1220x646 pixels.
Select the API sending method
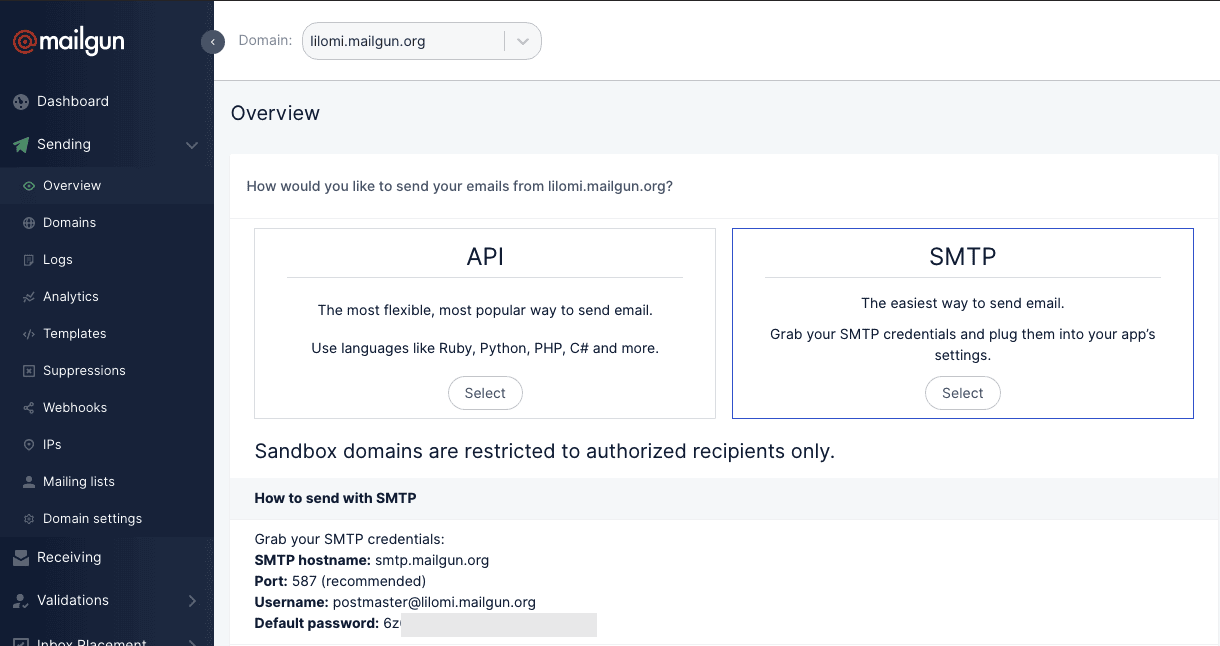pos(485,393)
